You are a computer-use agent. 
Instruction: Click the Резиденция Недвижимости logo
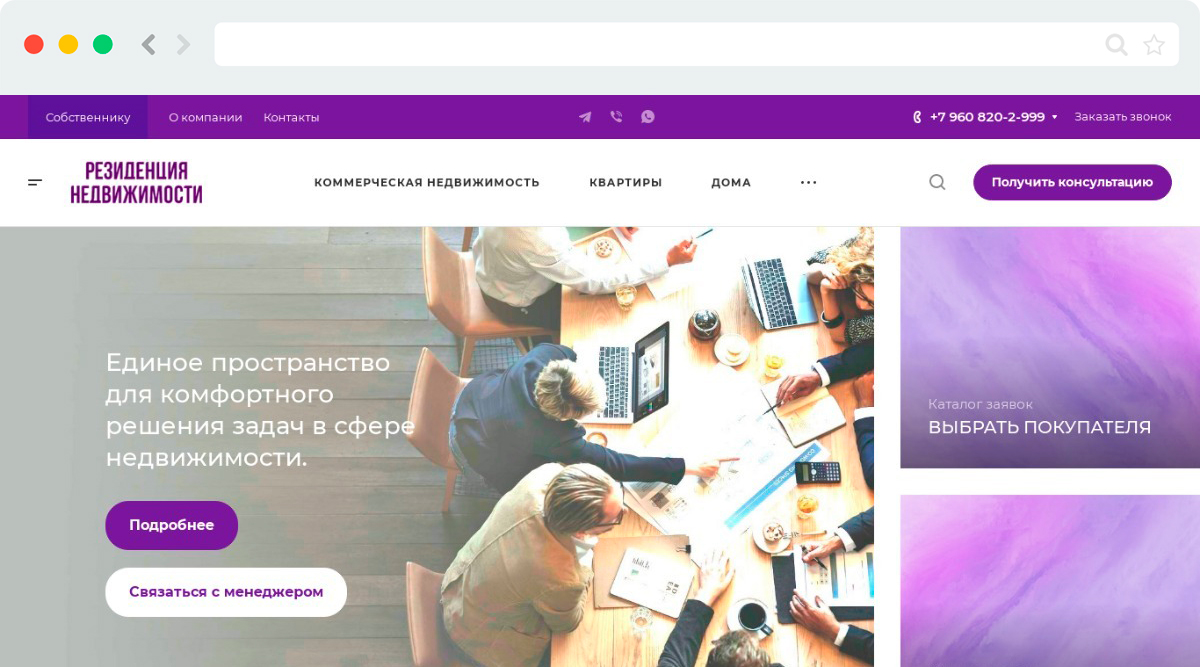pos(136,183)
